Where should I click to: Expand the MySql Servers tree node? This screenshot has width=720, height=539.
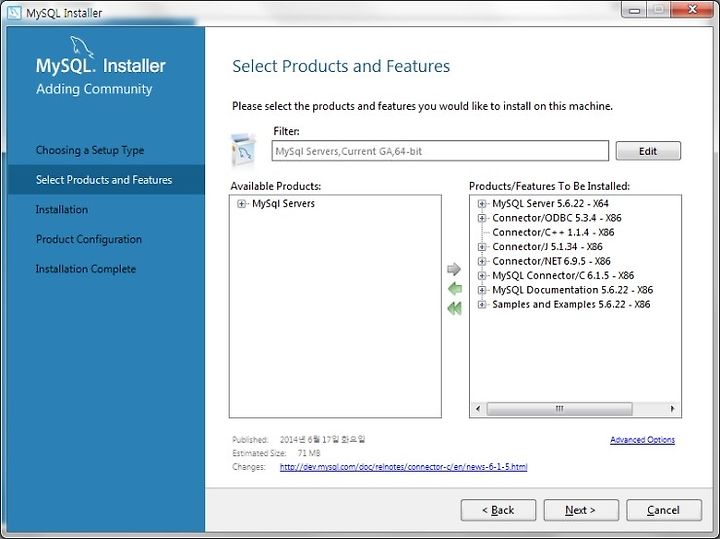pos(242,203)
